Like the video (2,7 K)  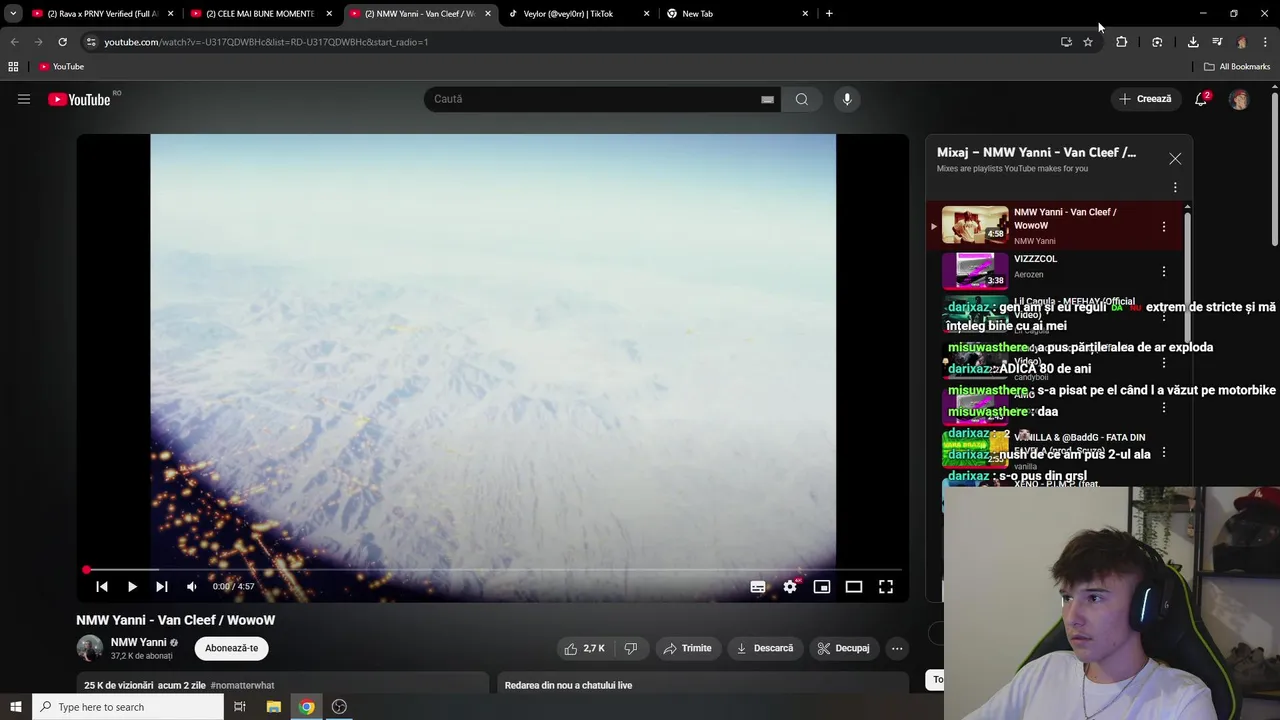pos(585,648)
